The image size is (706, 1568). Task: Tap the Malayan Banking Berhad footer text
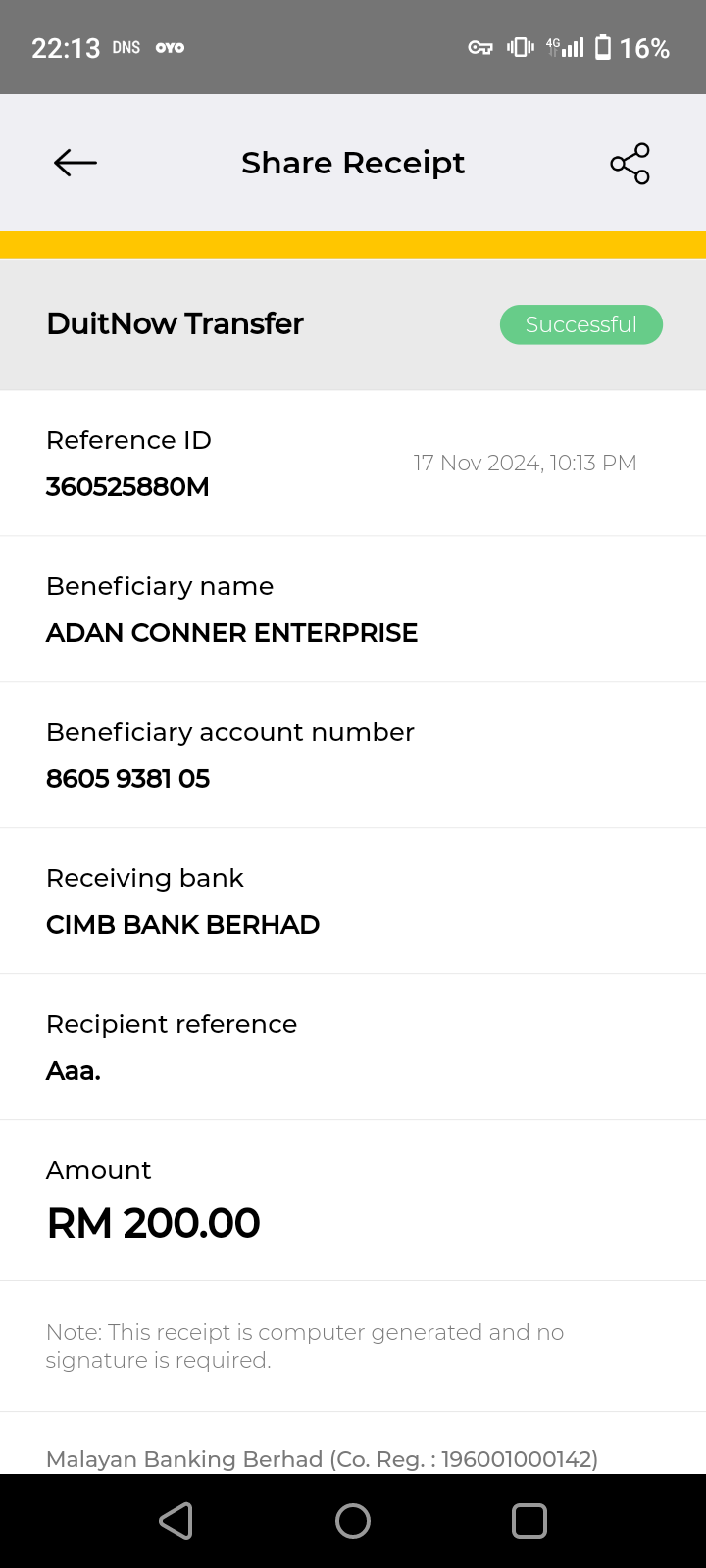tap(322, 1459)
